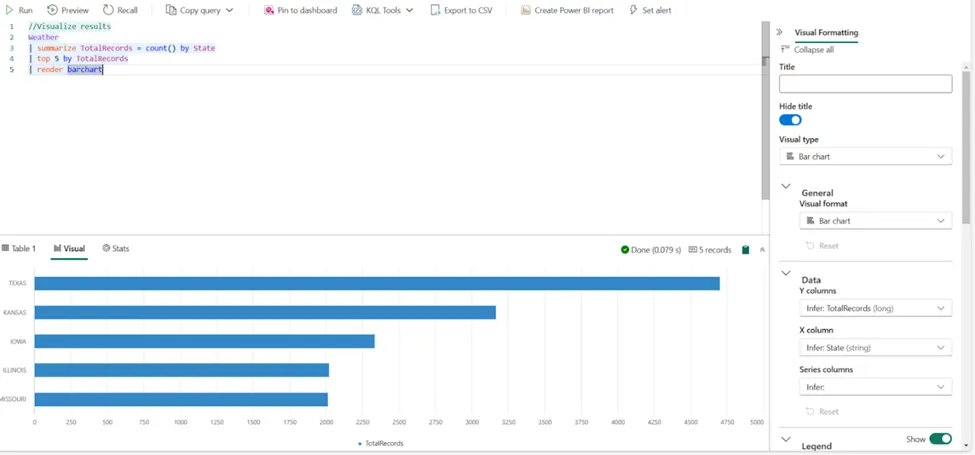Click the formatting pane vertical scrollbar

pos(967,150)
